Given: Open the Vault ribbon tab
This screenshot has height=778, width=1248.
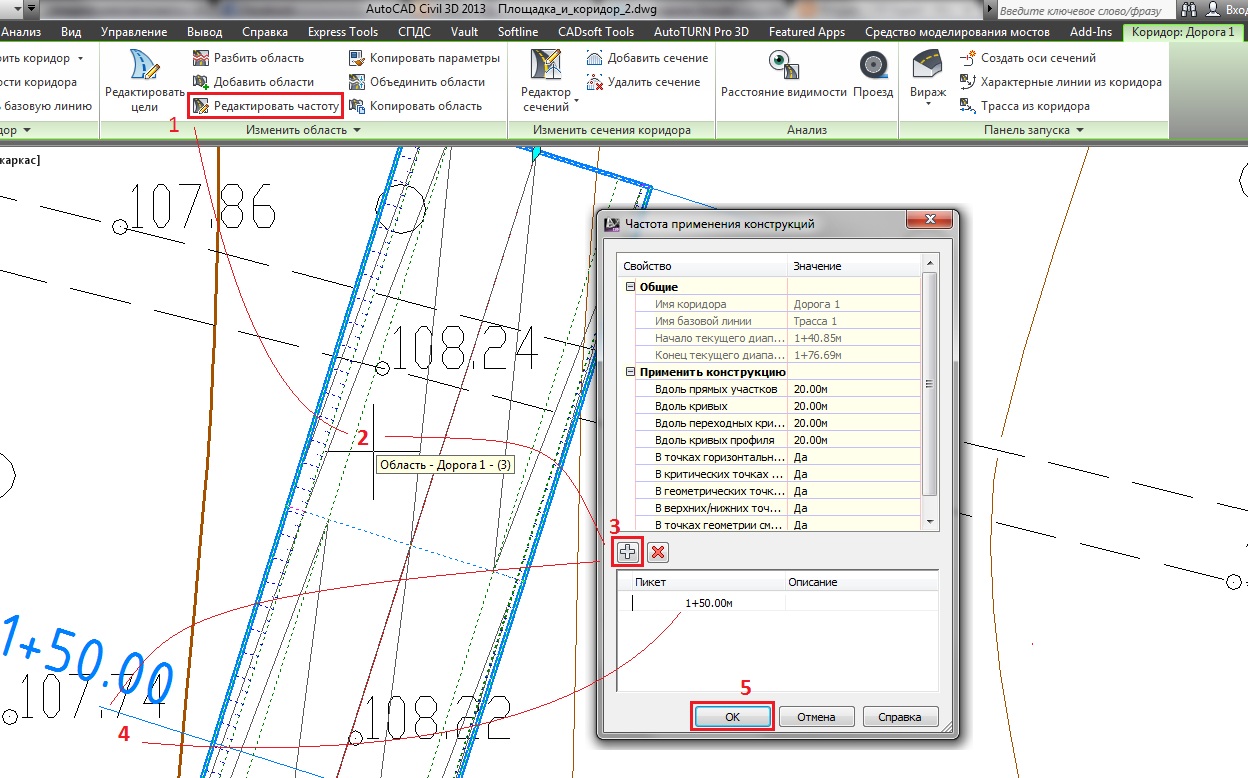Looking at the screenshot, I should 464,32.
